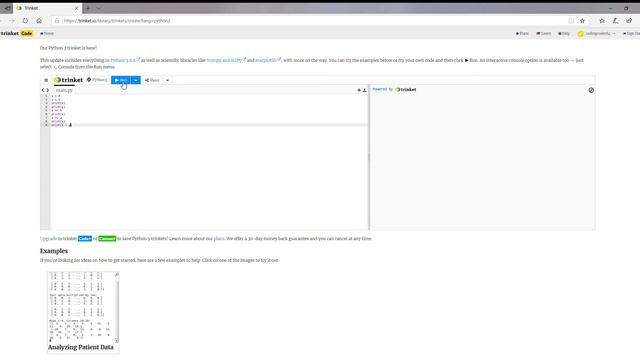The image size is (640, 360).
Task: Click the 'Powered by trinket' link
Action: click(x=394, y=89)
